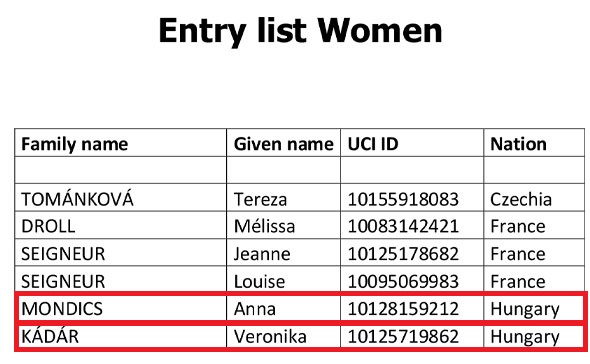Select UCI ID 10128159212

tap(403, 309)
